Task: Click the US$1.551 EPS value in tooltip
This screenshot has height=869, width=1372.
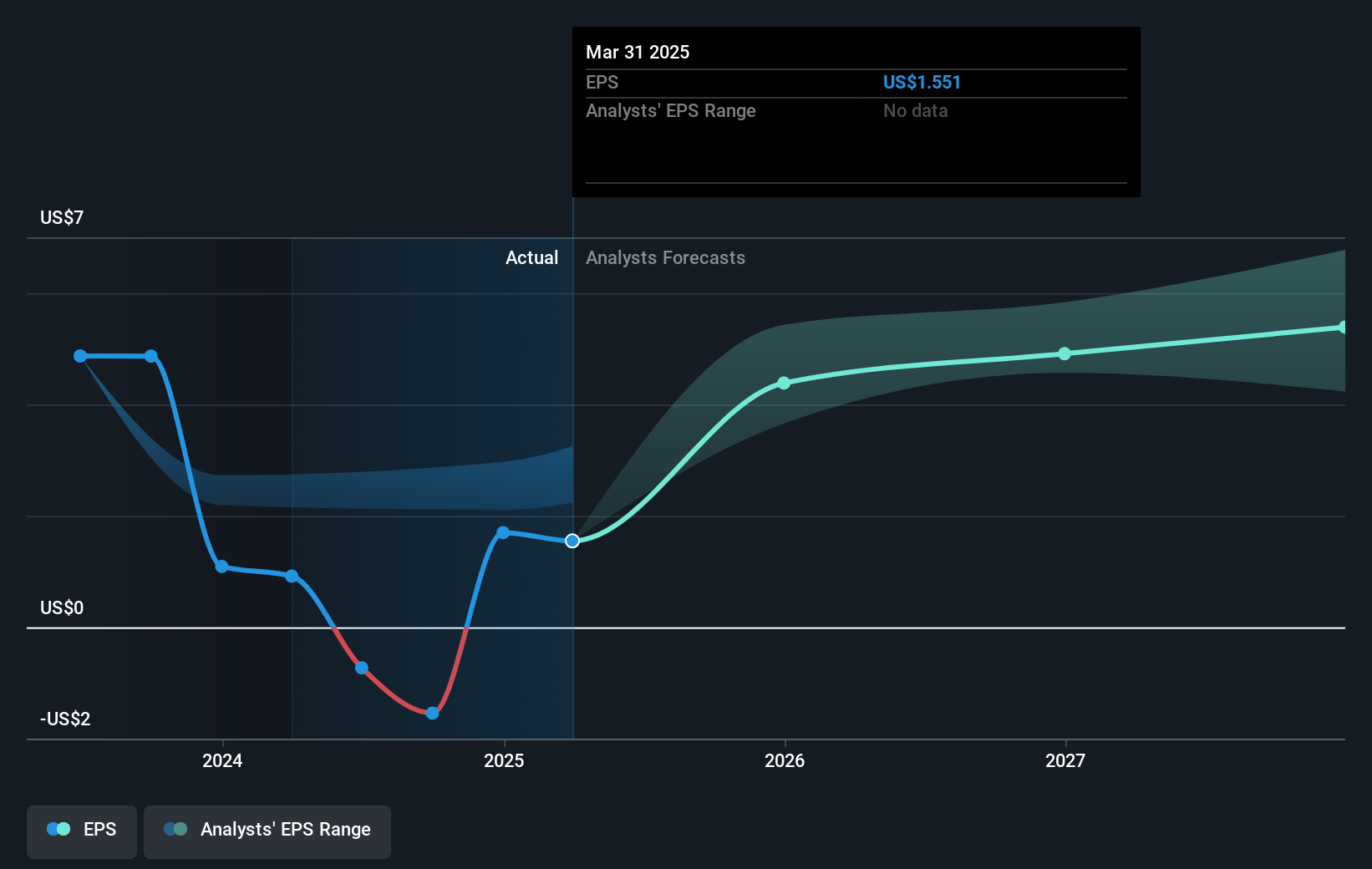Action: click(x=922, y=82)
